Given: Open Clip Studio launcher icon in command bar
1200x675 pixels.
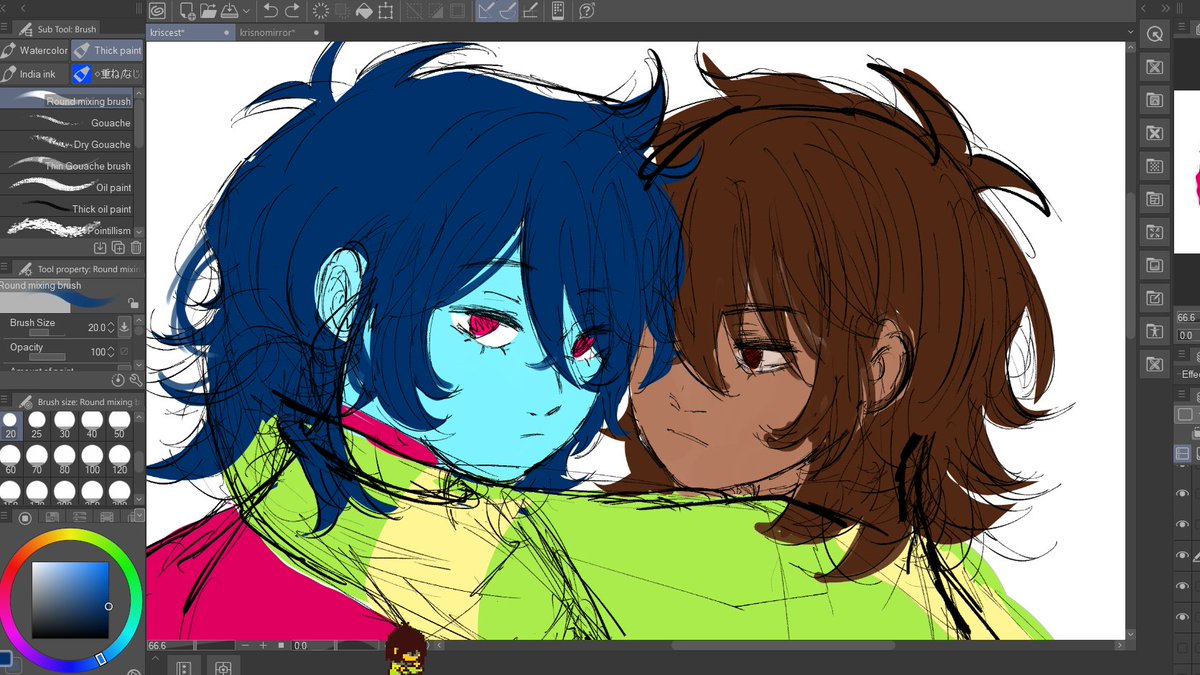Looking at the screenshot, I should tap(157, 11).
